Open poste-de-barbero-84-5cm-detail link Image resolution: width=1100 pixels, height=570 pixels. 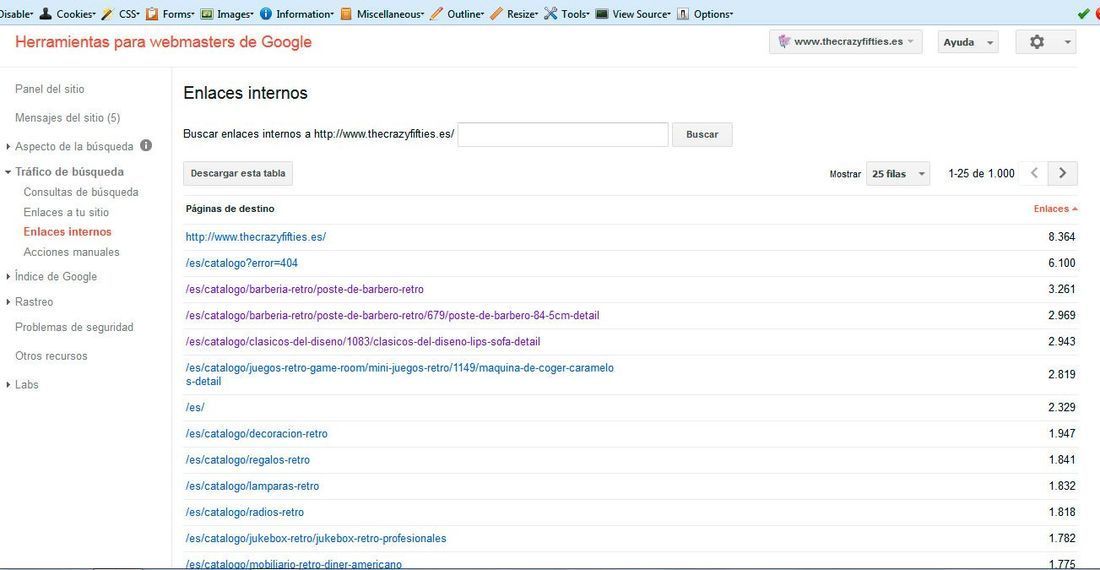click(x=392, y=315)
